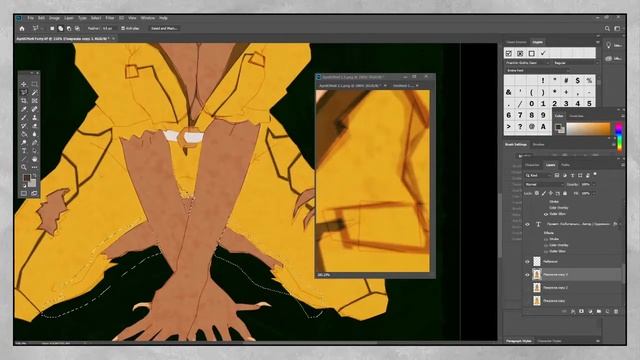Screen dimensions: 640x360
Task: Click Add layer mask icon
Action: [582, 311]
